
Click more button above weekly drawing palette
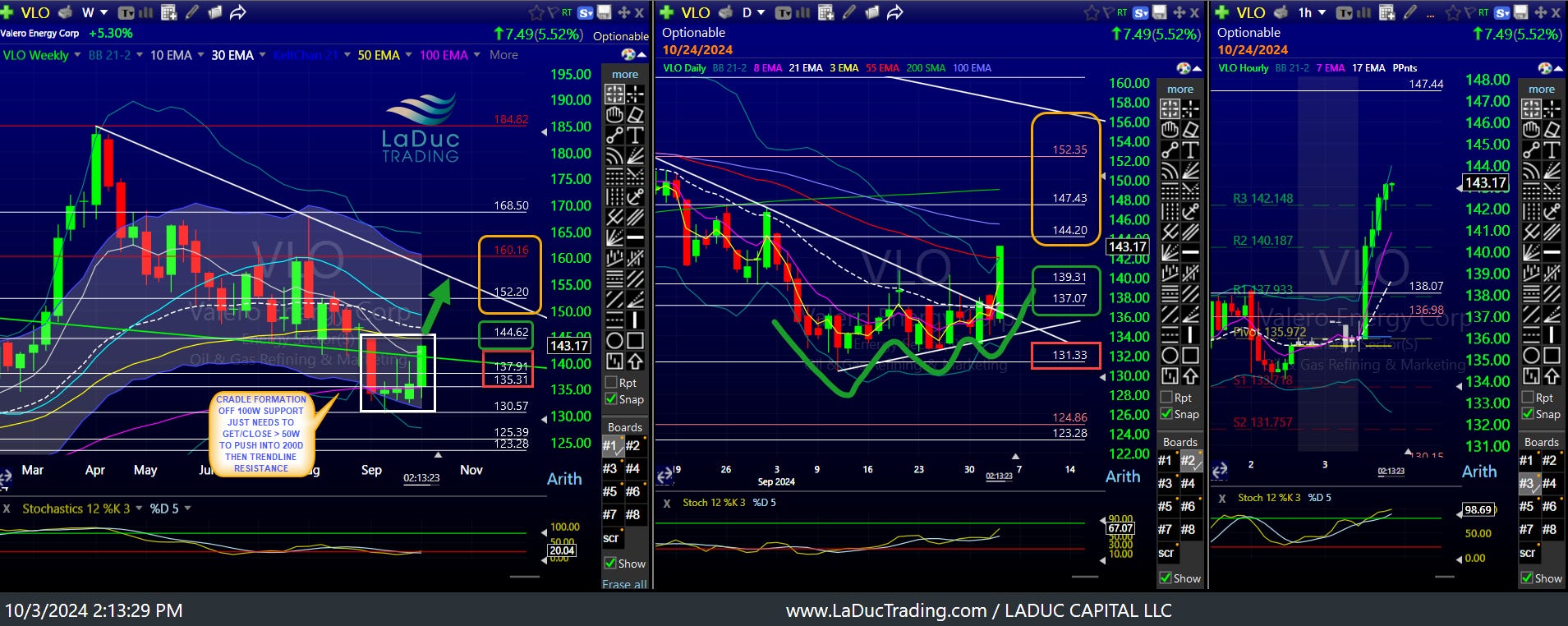pyautogui.click(x=625, y=74)
